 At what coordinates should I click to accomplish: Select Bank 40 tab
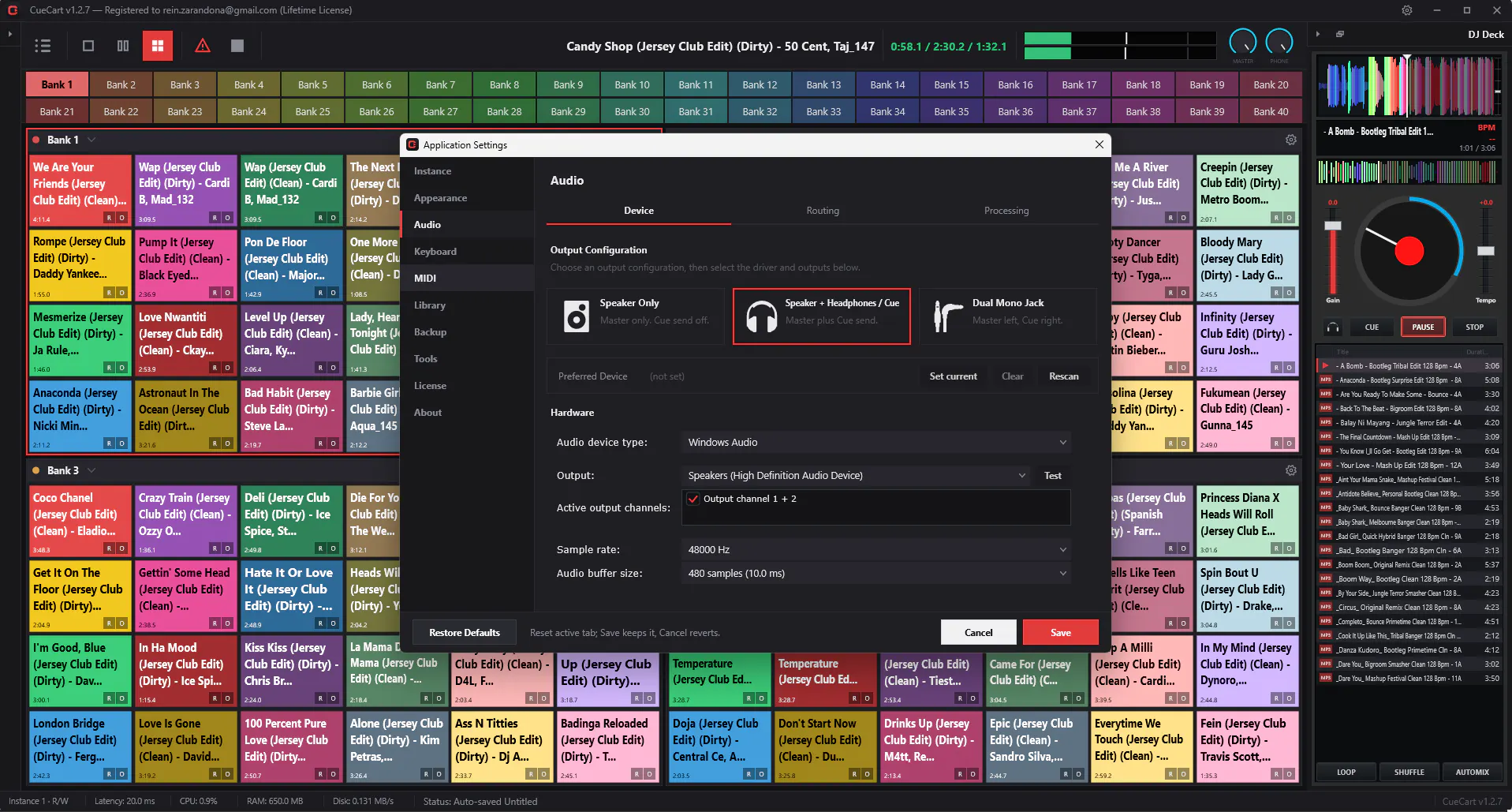[x=1271, y=111]
